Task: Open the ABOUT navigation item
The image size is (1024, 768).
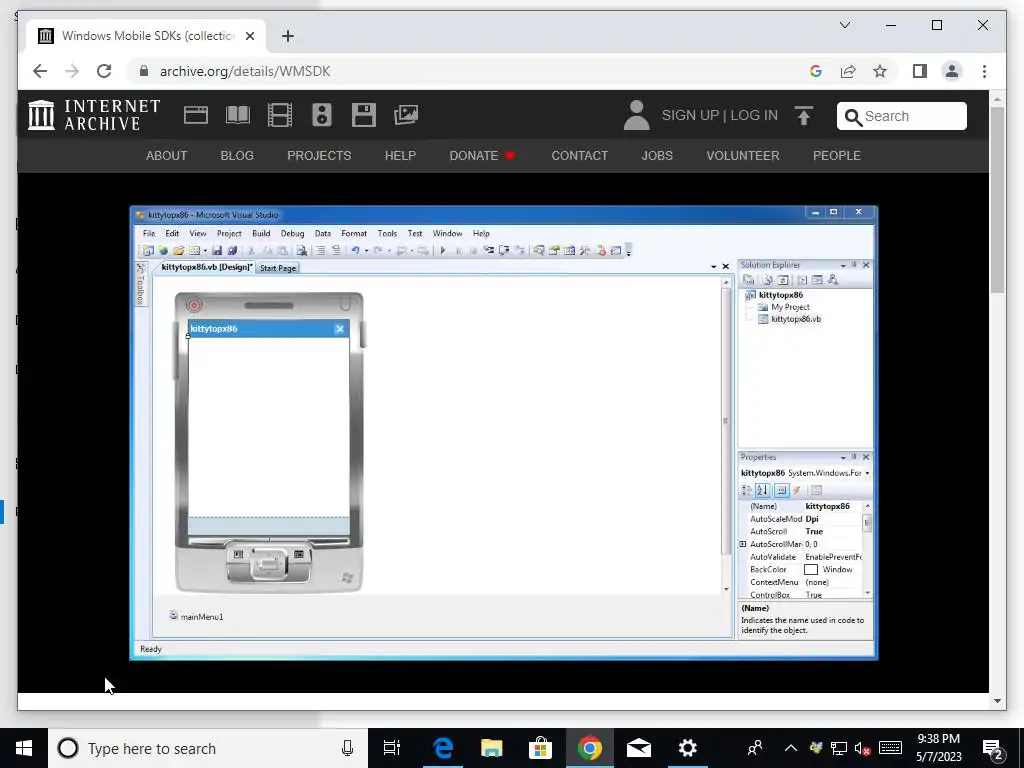Action: click(167, 155)
